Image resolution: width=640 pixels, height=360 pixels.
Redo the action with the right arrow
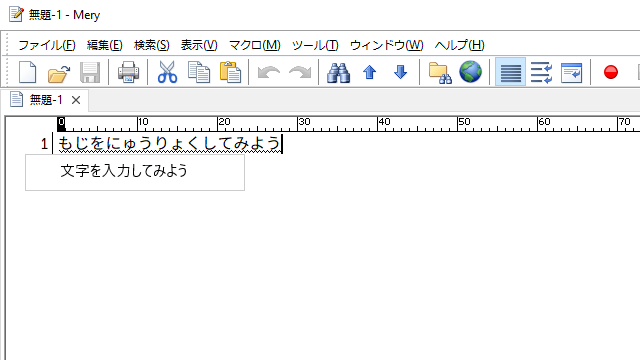[x=300, y=73]
